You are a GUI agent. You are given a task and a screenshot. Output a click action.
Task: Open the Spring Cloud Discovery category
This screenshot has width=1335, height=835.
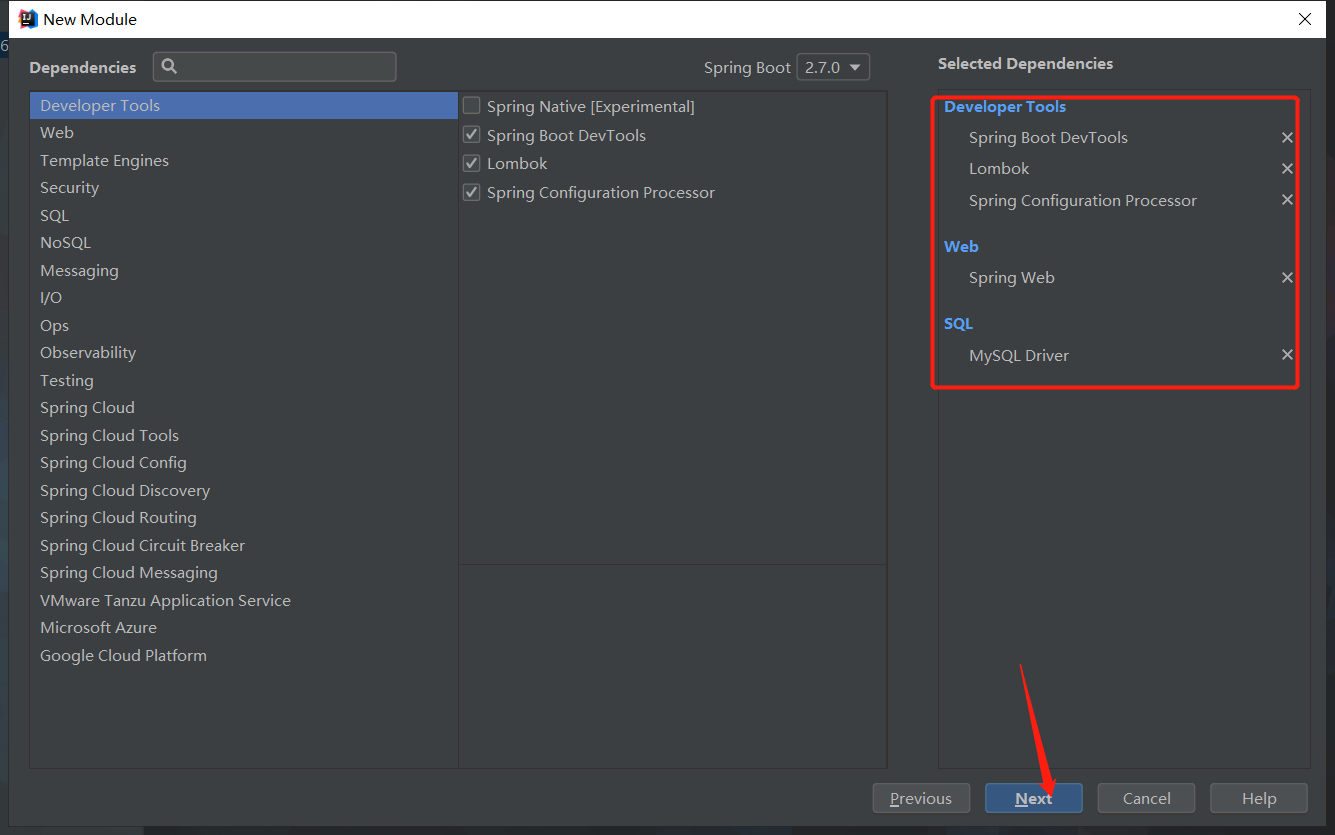point(125,490)
